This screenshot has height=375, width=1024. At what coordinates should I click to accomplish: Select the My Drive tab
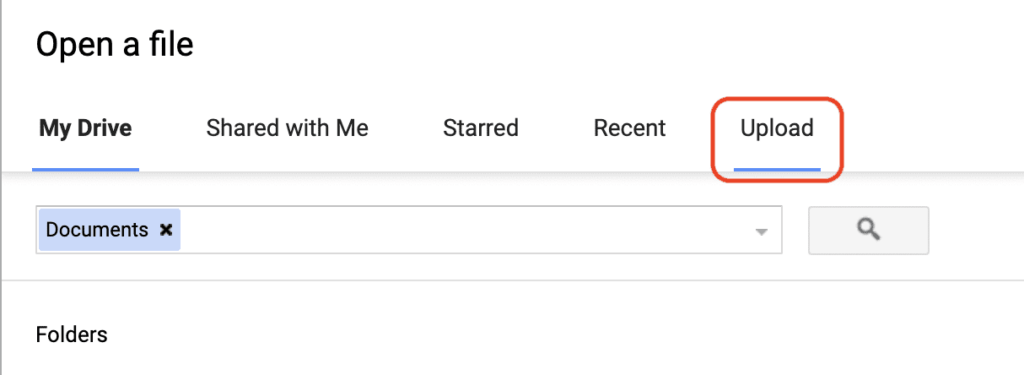(x=86, y=128)
